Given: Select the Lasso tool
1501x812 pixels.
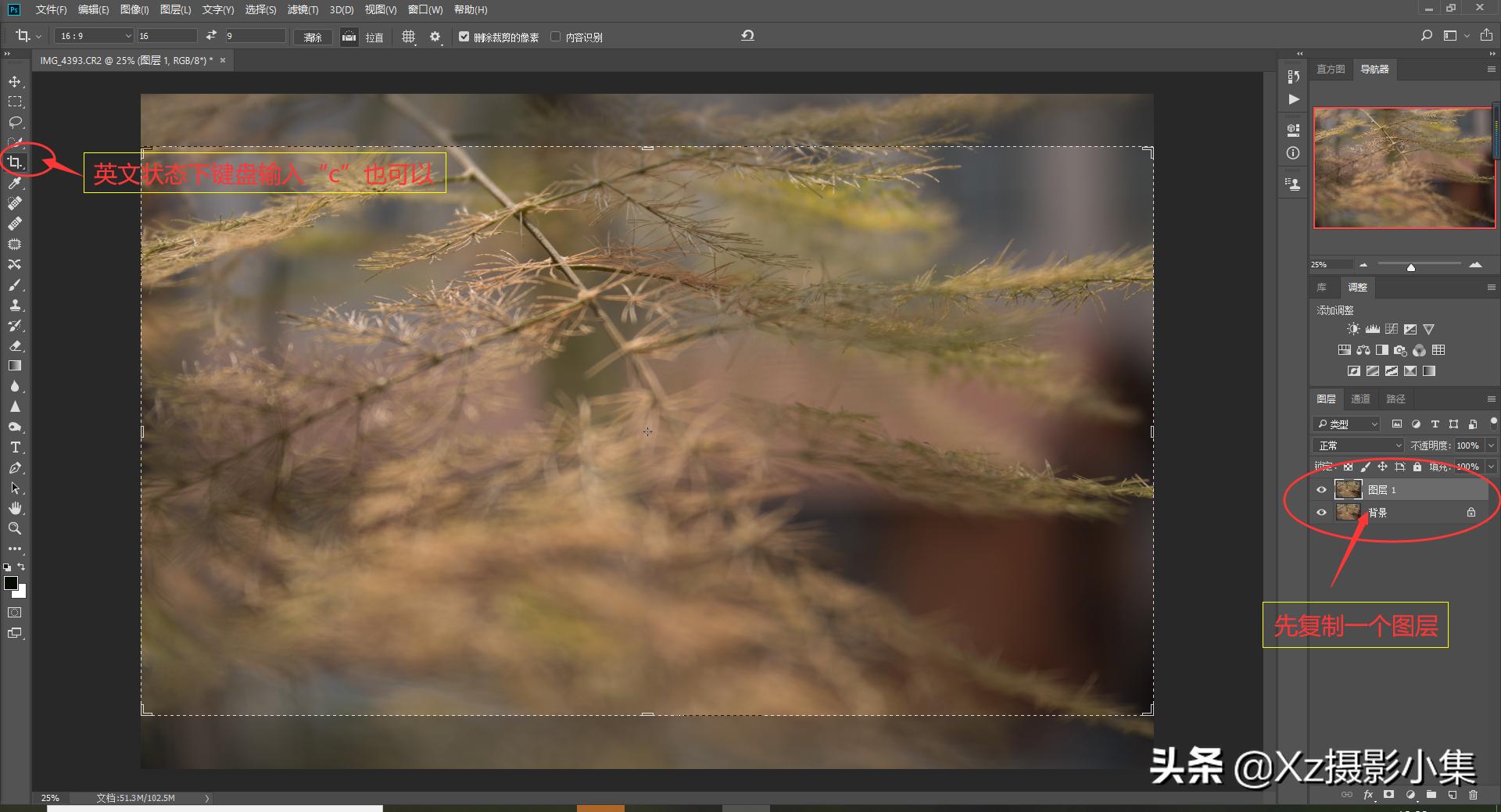Looking at the screenshot, I should tap(15, 122).
